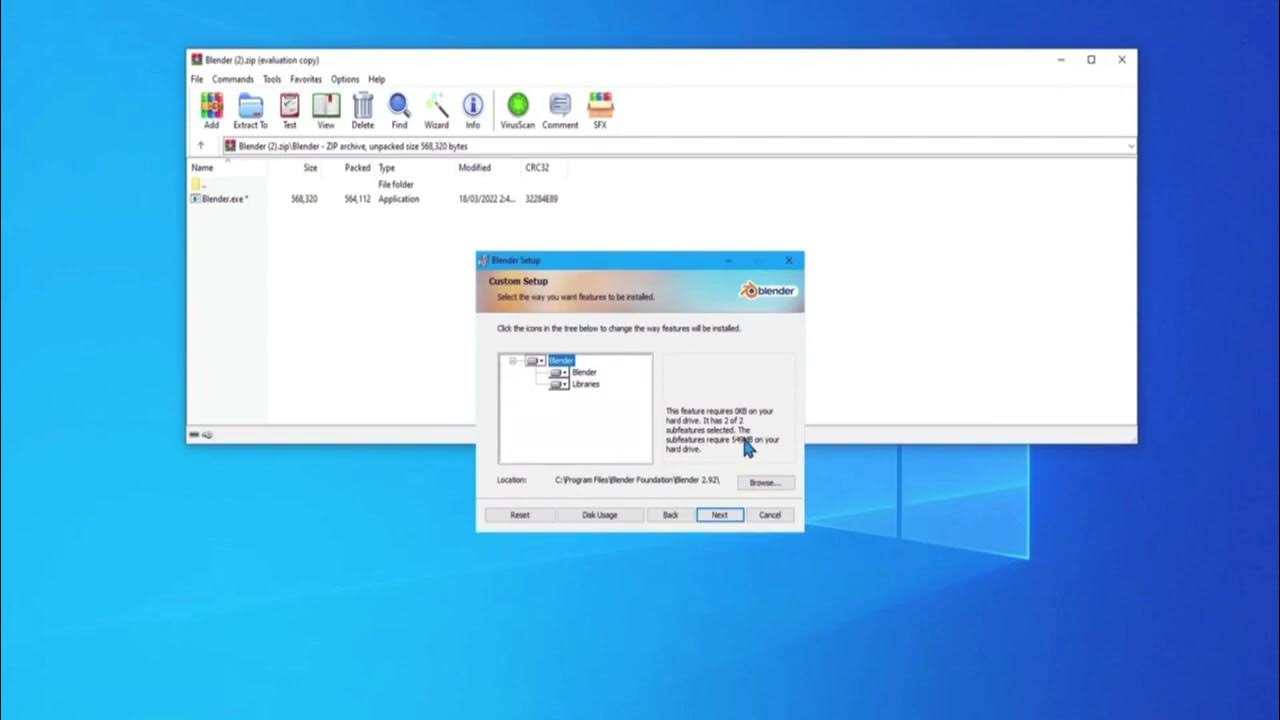The height and width of the screenshot is (720, 1280).
Task: Open the Options menu
Action: (345, 79)
